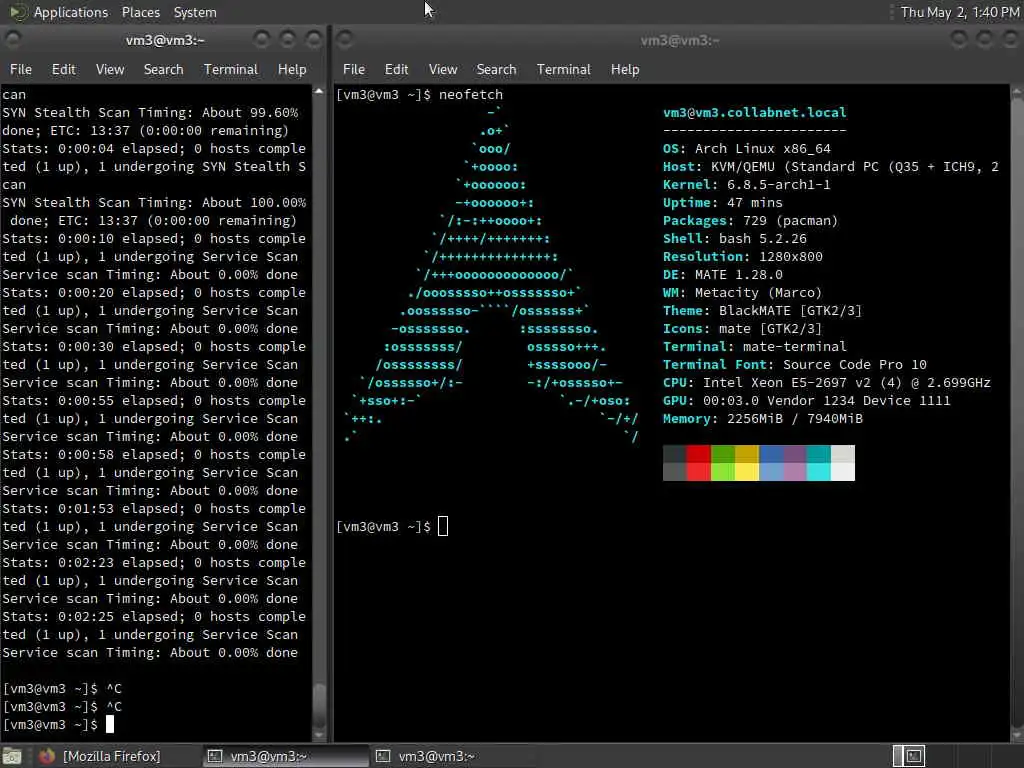The width and height of the screenshot is (1024, 768).
Task: Click the left terminal scrollbar thumb
Action: (x=319, y=704)
